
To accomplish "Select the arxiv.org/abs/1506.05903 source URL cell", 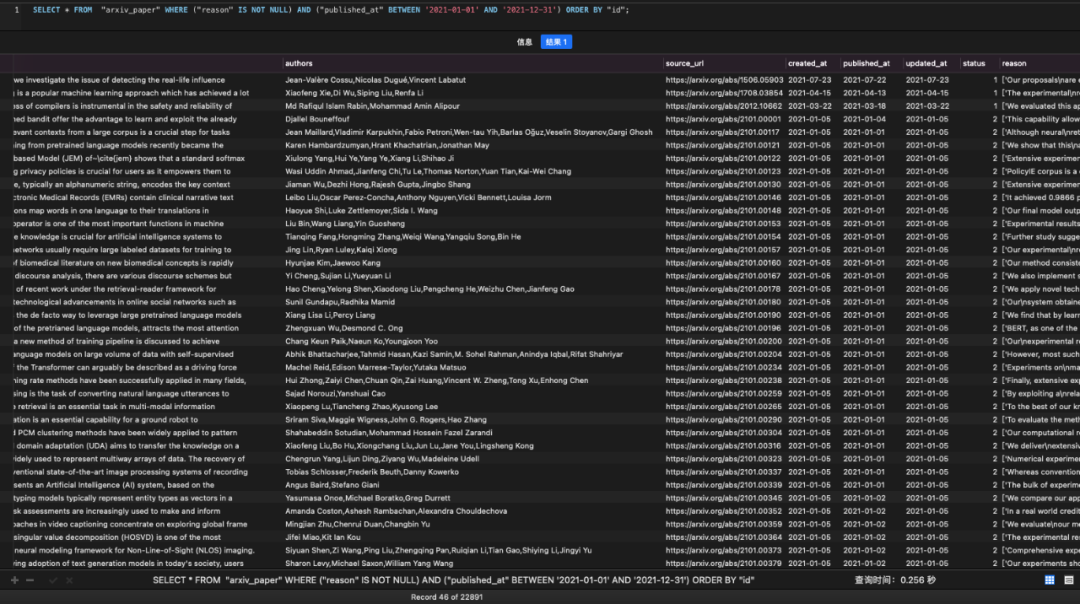I will pyautogui.click(x=724, y=80).
